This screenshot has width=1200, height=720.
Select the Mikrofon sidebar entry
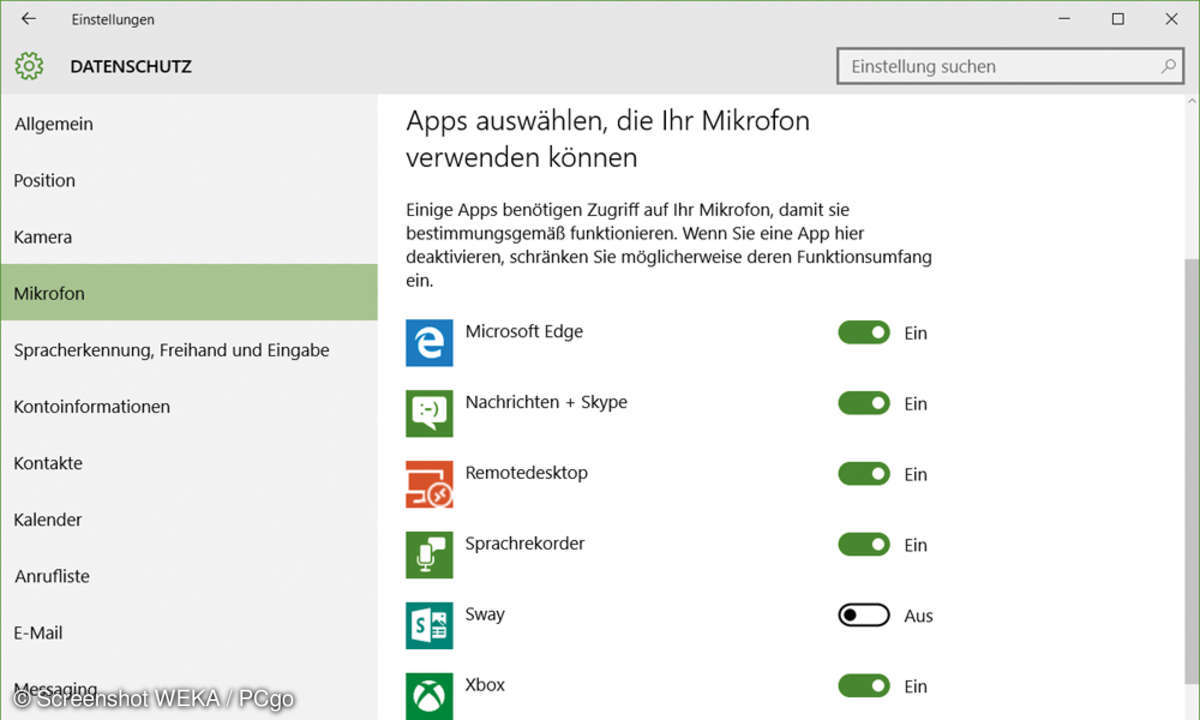(x=189, y=293)
